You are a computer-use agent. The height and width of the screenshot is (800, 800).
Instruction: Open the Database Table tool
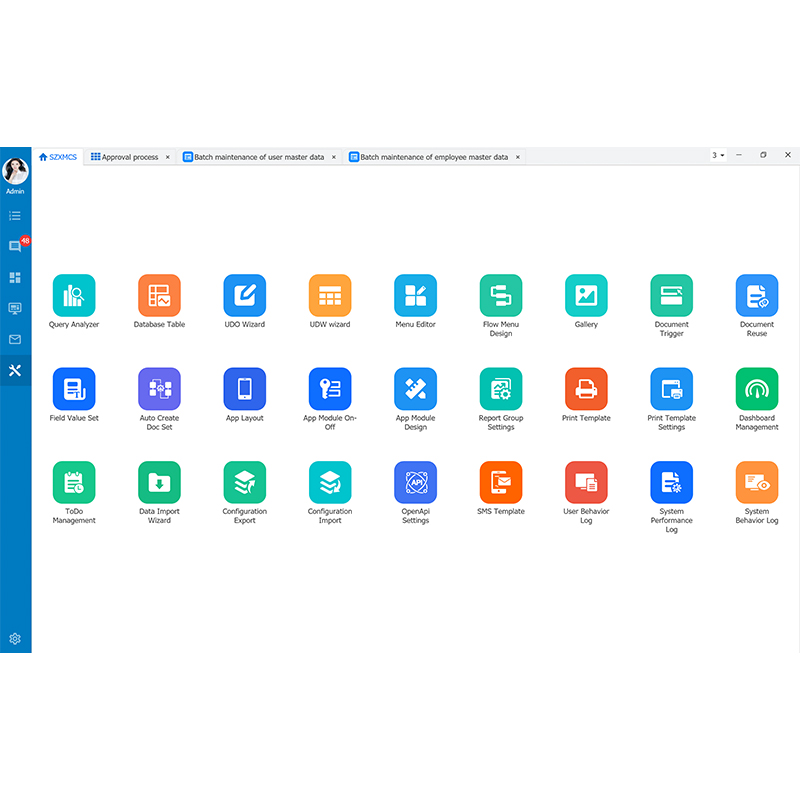pos(158,294)
